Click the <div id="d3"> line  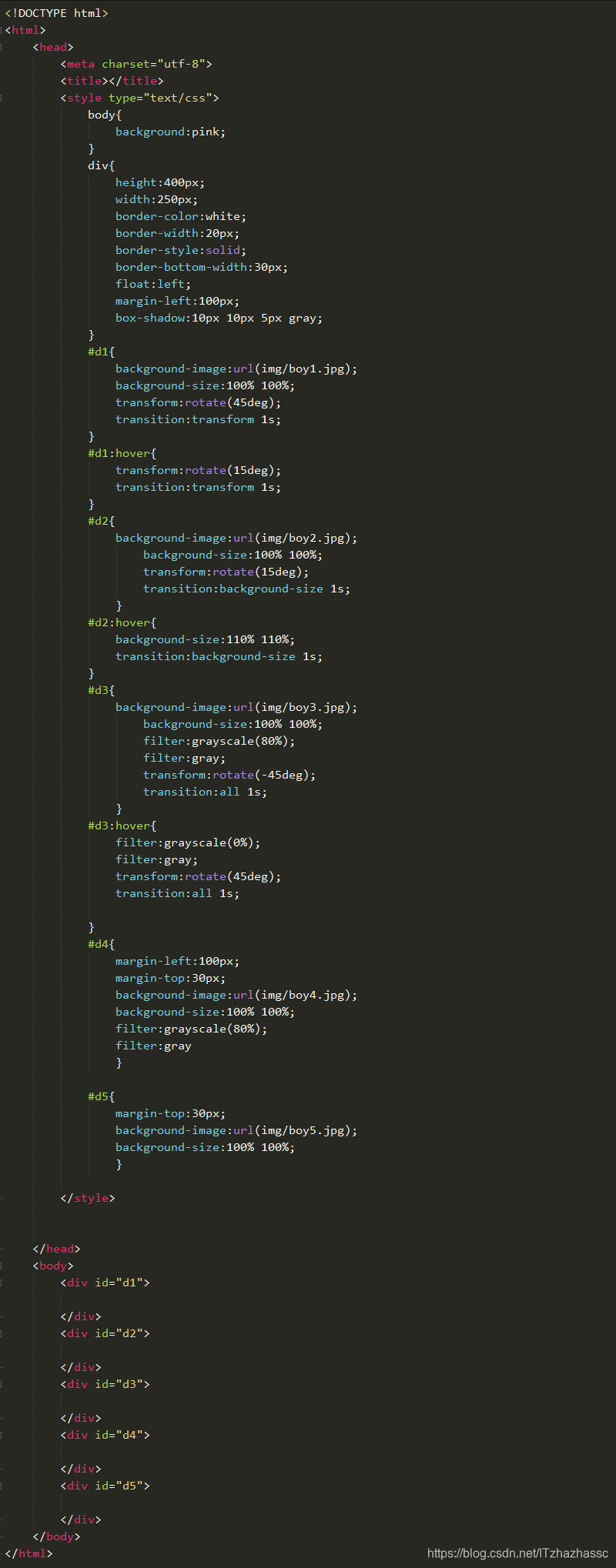pos(105,1384)
